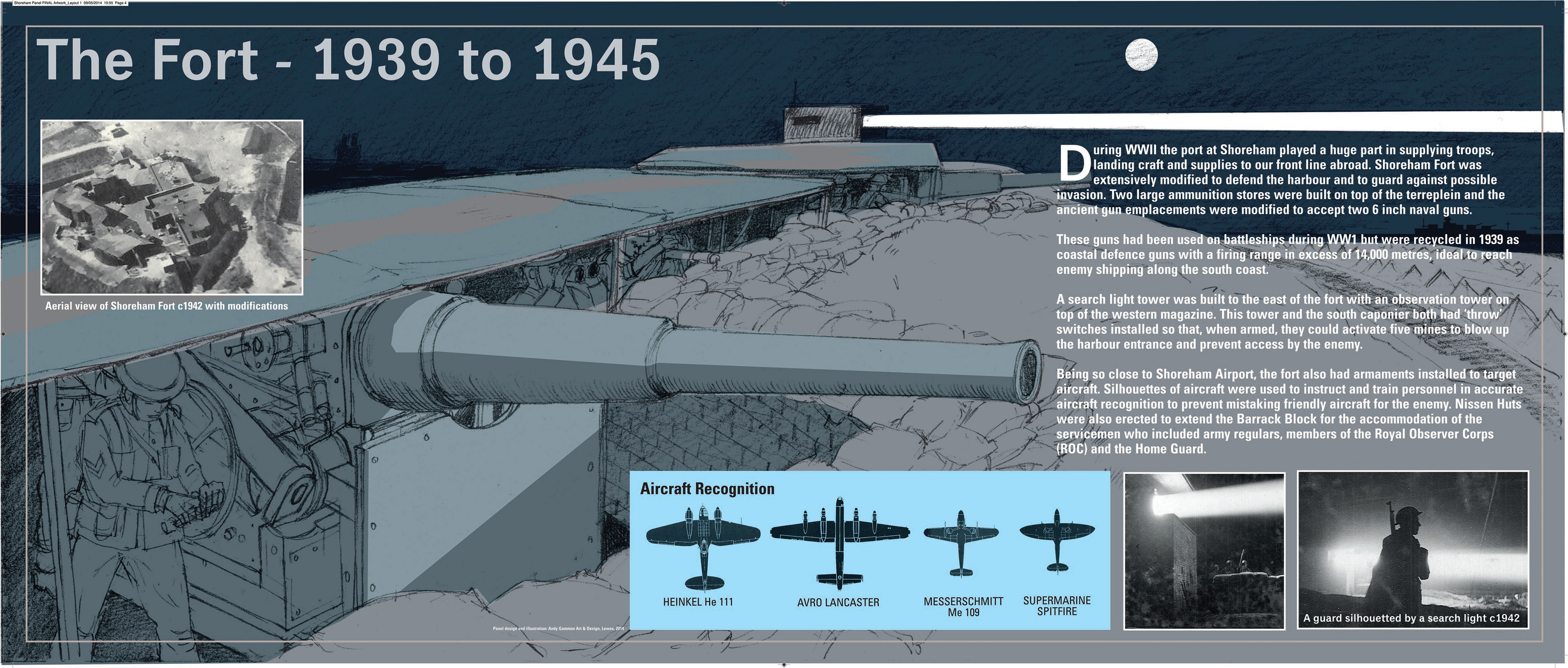The height and width of the screenshot is (668, 1568).
Task: Open the searchlight beam photograph
Action: tap(1204, 550)
